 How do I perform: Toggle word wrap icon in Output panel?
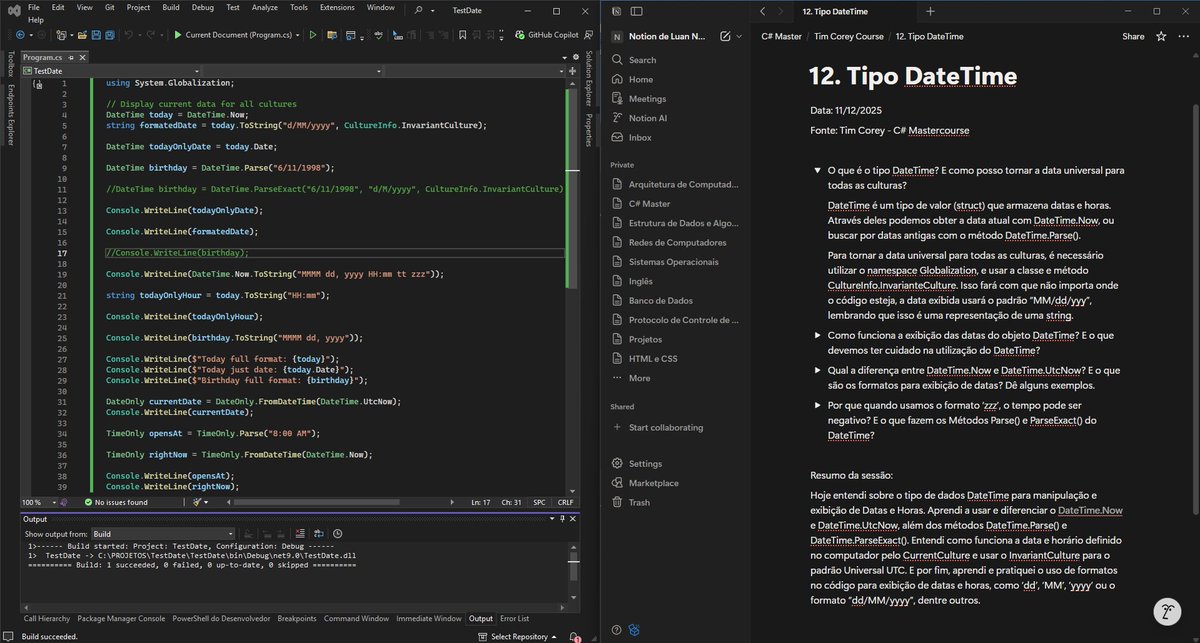pyautogui.click(x=319, y=534)
